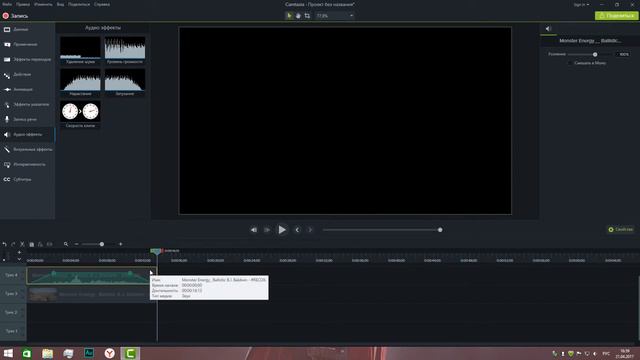Cut the selection with scissors icon

[22, 244]
